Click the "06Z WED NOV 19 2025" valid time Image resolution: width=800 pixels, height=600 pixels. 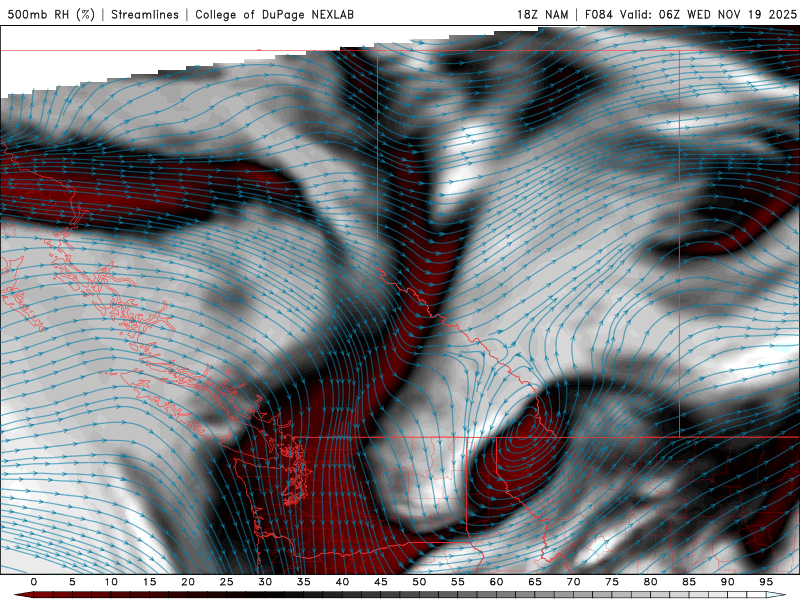click(728, 15)
